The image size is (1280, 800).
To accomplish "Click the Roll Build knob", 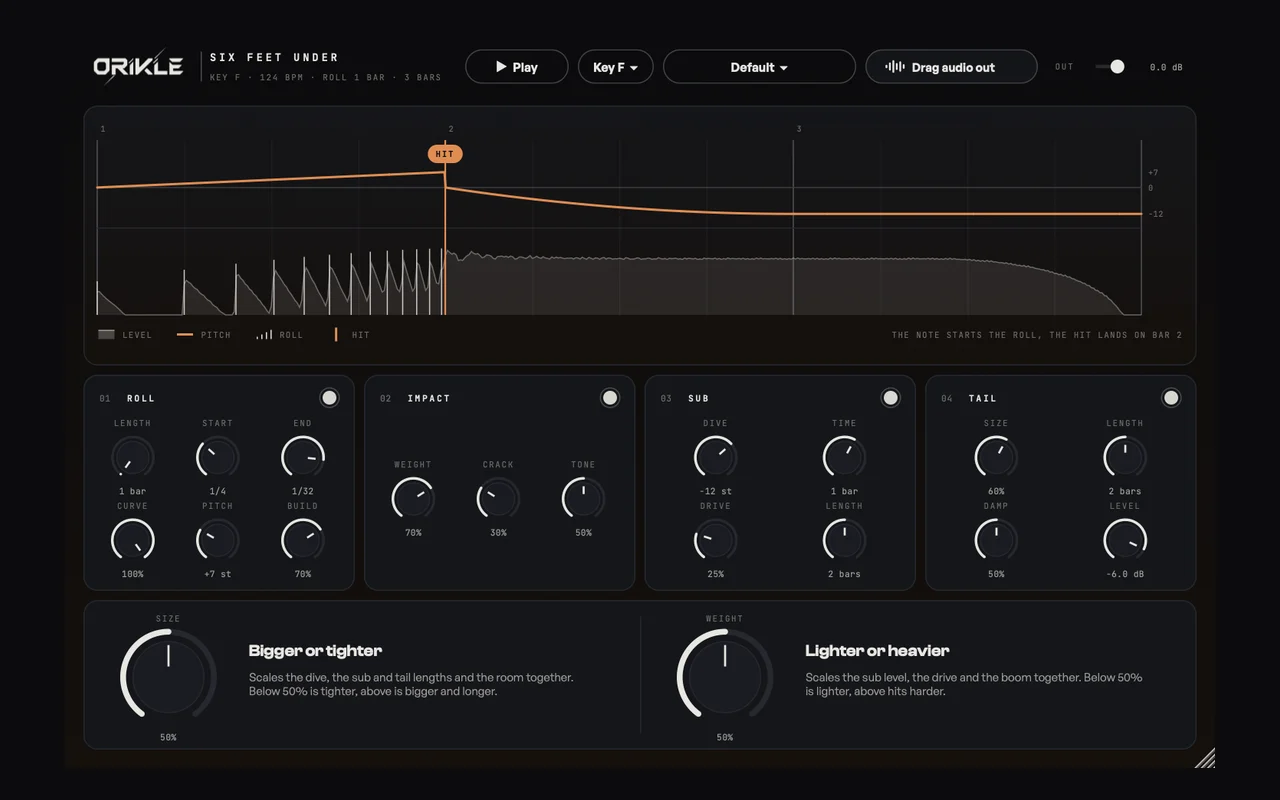I will pyautogui.click(x=303, y=540).
